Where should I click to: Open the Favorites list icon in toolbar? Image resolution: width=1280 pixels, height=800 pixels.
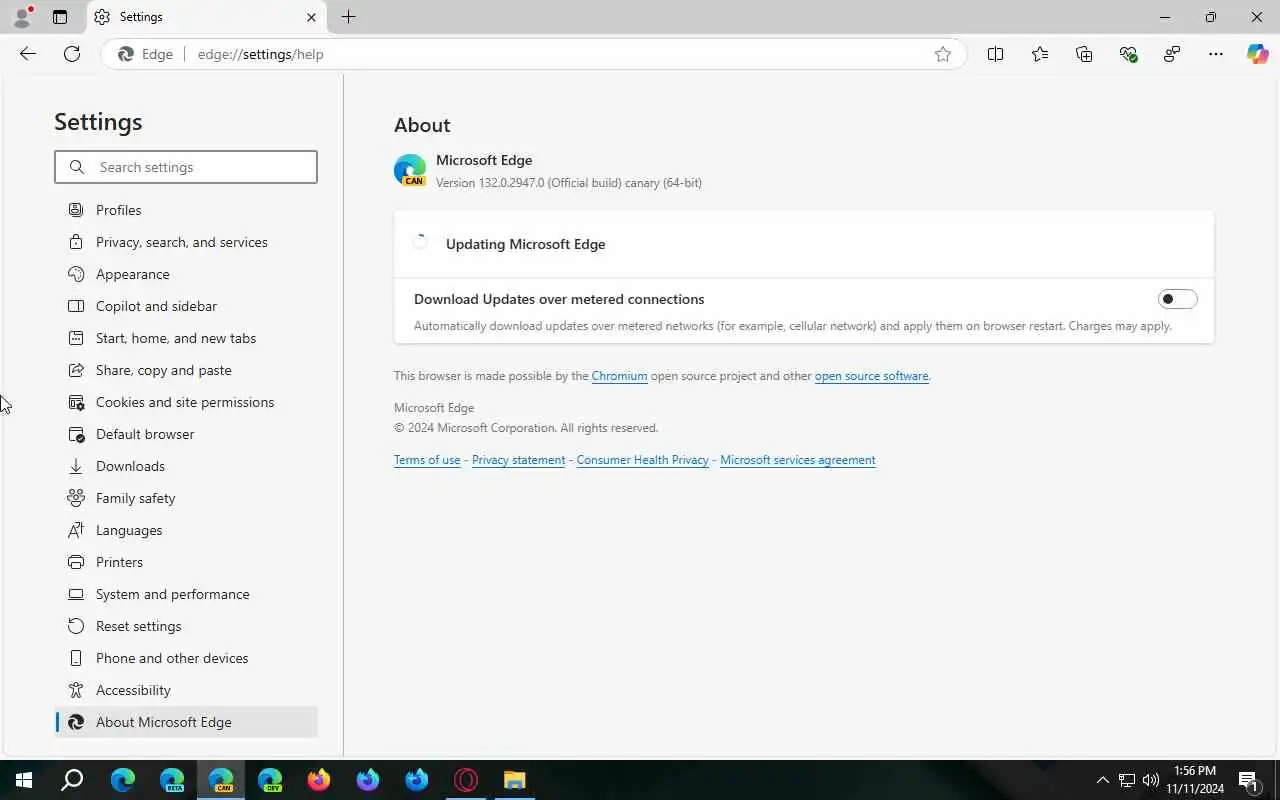[1040, 54]
